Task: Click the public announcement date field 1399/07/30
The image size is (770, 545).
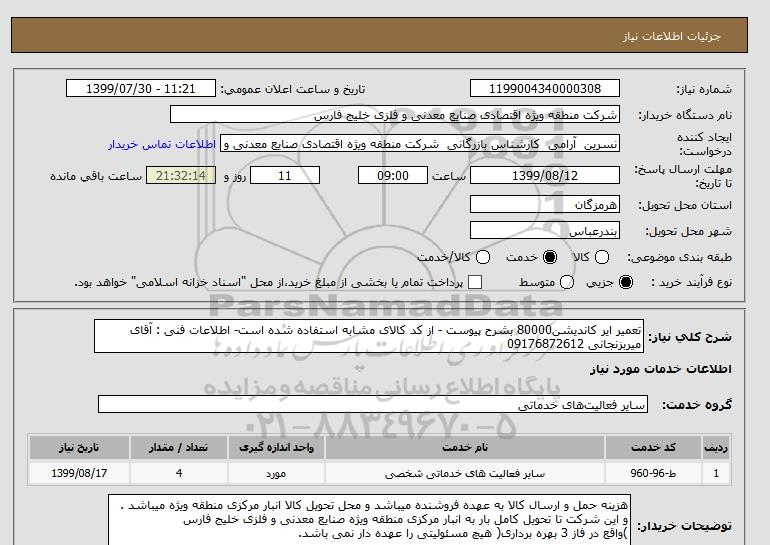Action: (x=141, y=89)
